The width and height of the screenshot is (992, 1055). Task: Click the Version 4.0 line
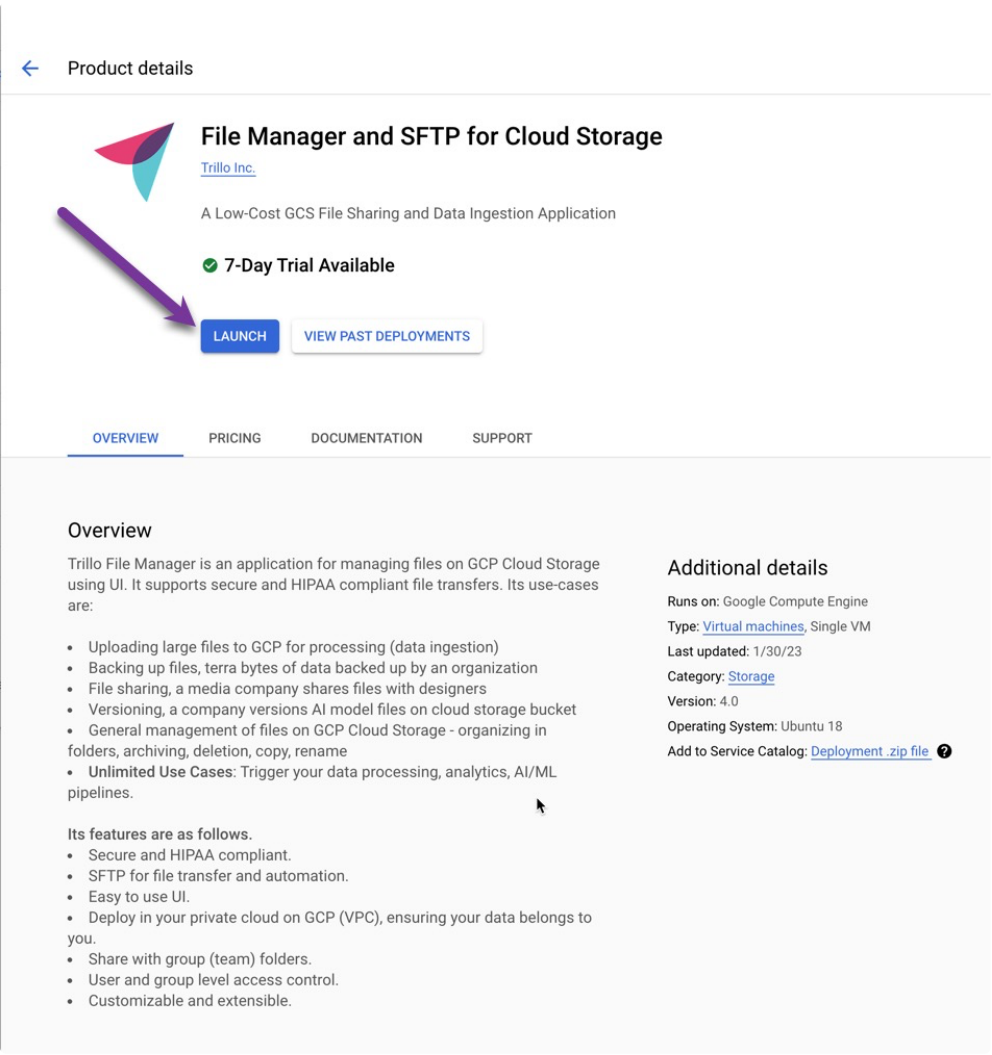tap(703, 701)
